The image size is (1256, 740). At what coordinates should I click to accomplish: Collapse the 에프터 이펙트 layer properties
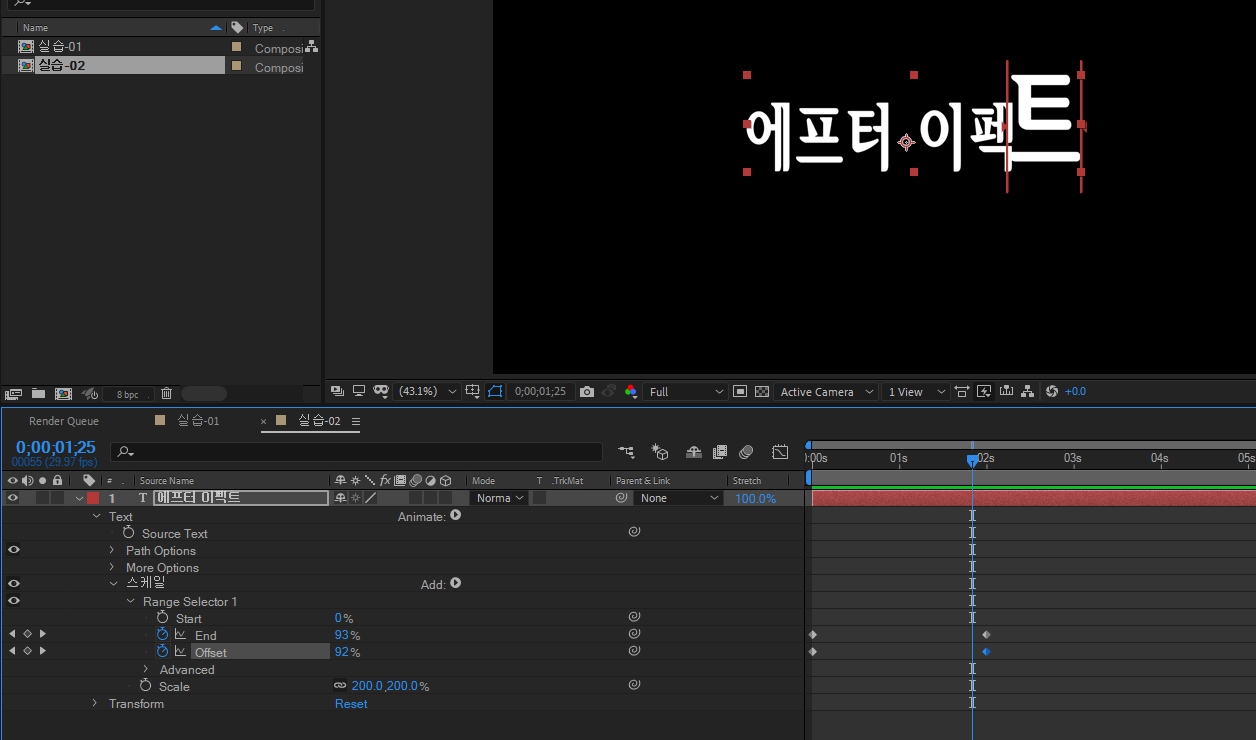click(79, 498)
